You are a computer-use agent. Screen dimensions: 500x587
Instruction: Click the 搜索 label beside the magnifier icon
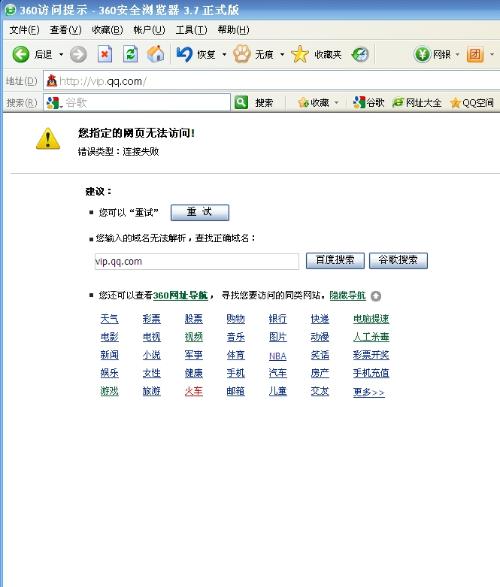pyautogui.click(x=264, y=103)
